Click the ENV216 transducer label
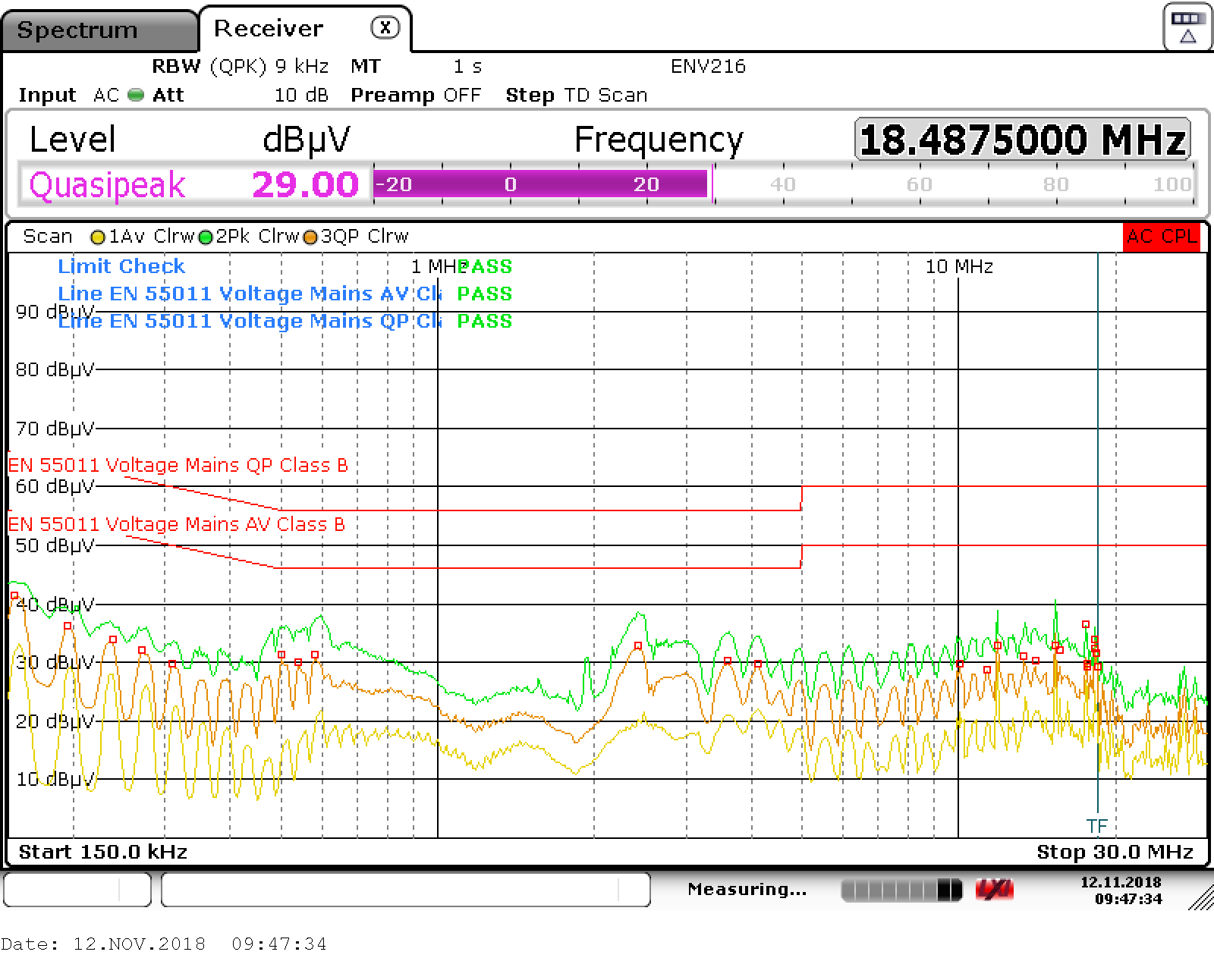 [x=708, y=67]
